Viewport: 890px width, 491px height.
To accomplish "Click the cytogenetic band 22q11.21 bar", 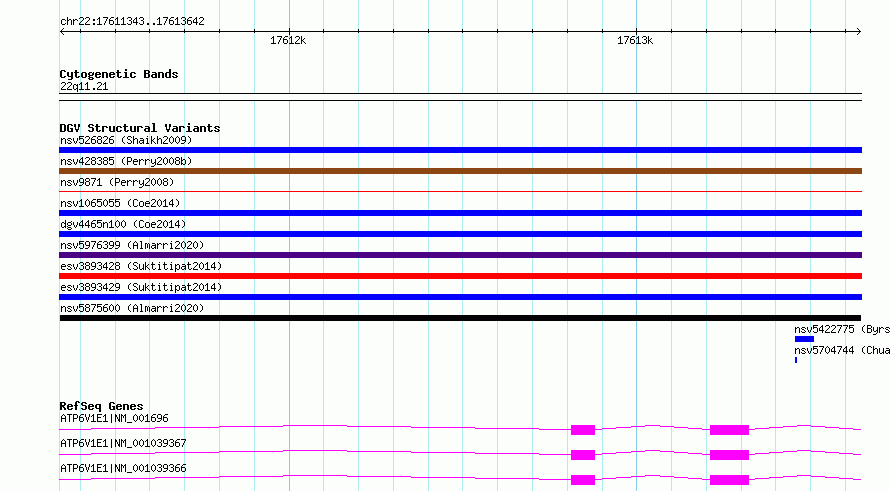I will (x=460, y=97).
